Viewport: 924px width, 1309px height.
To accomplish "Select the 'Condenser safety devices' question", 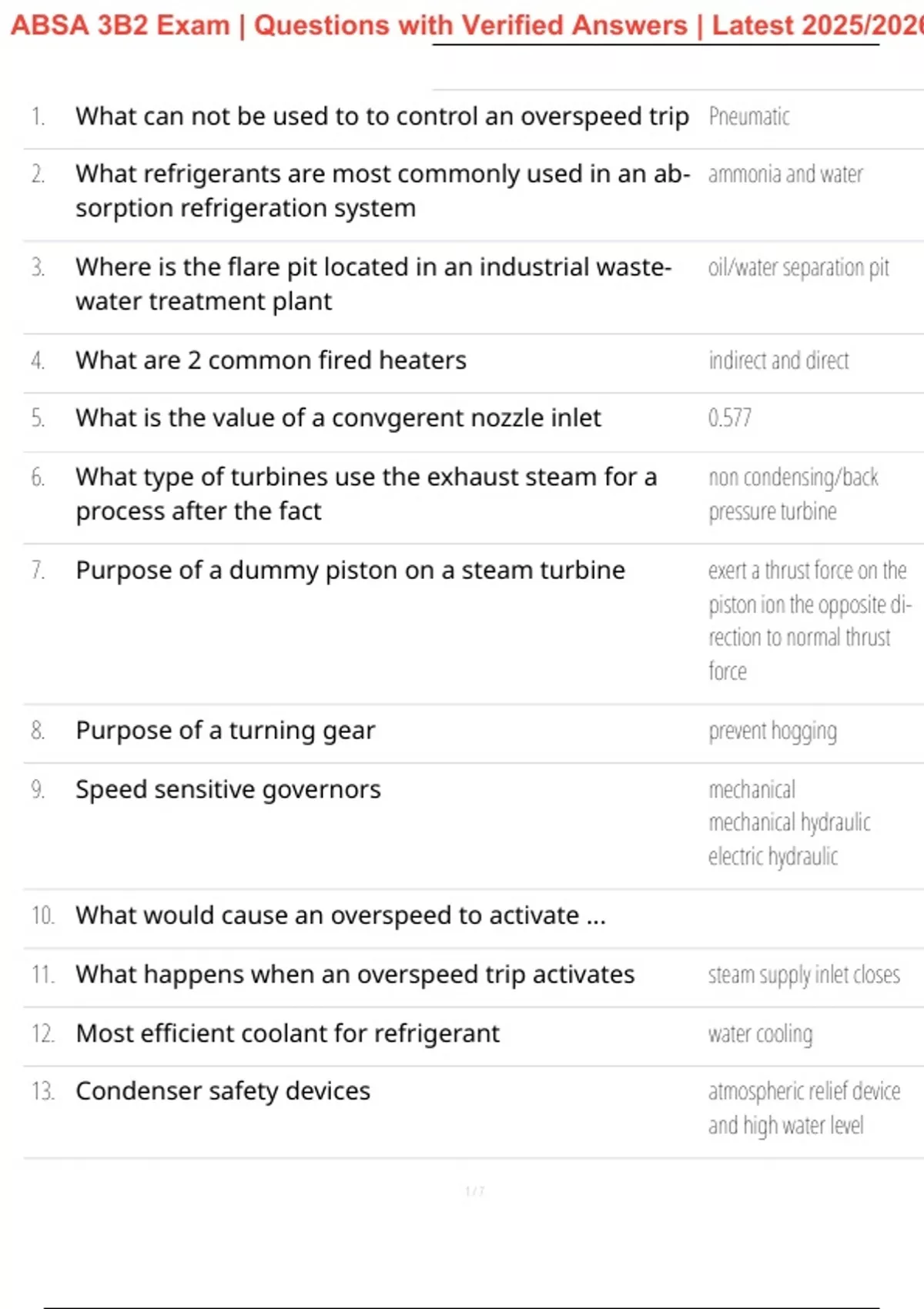I will pos(223,1091).
